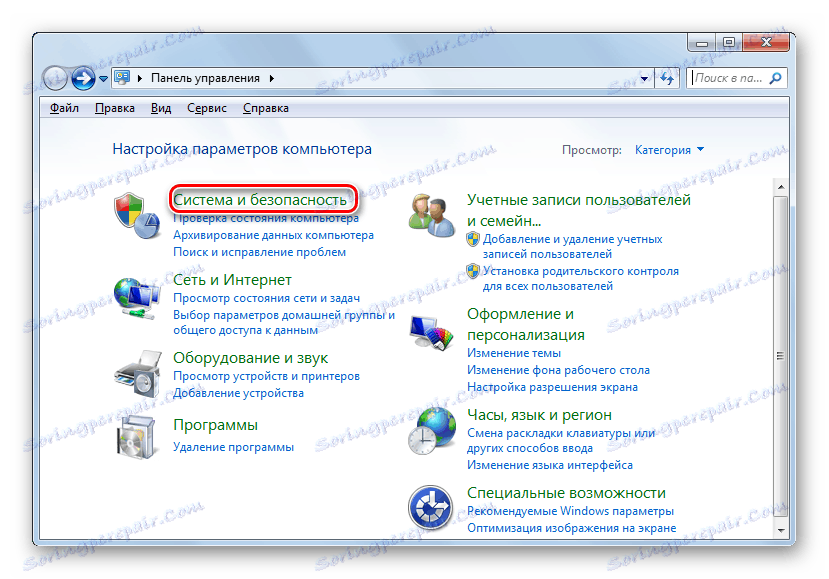Open Специальные возможности category
This screenshot has height=579, width=829.
point(566,493)
